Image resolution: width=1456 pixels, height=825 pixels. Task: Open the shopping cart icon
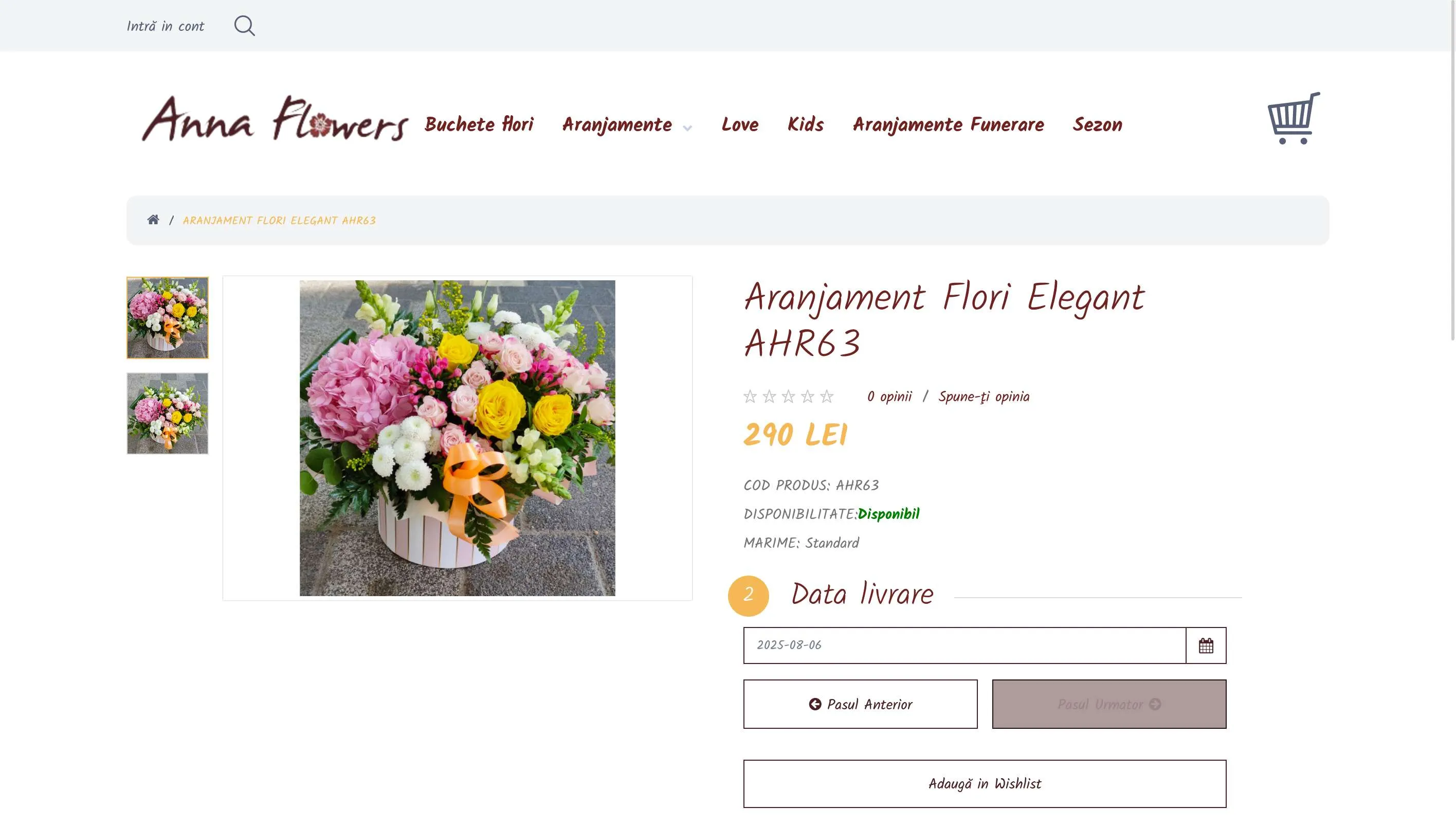1294,118
